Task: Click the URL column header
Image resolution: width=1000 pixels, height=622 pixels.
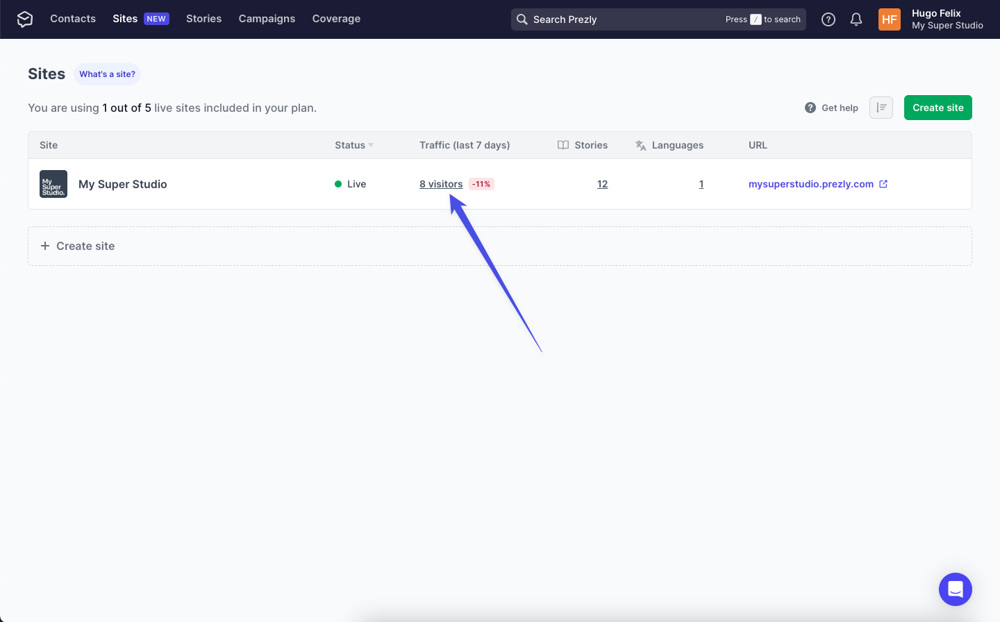Action: [x=758, y=145]
